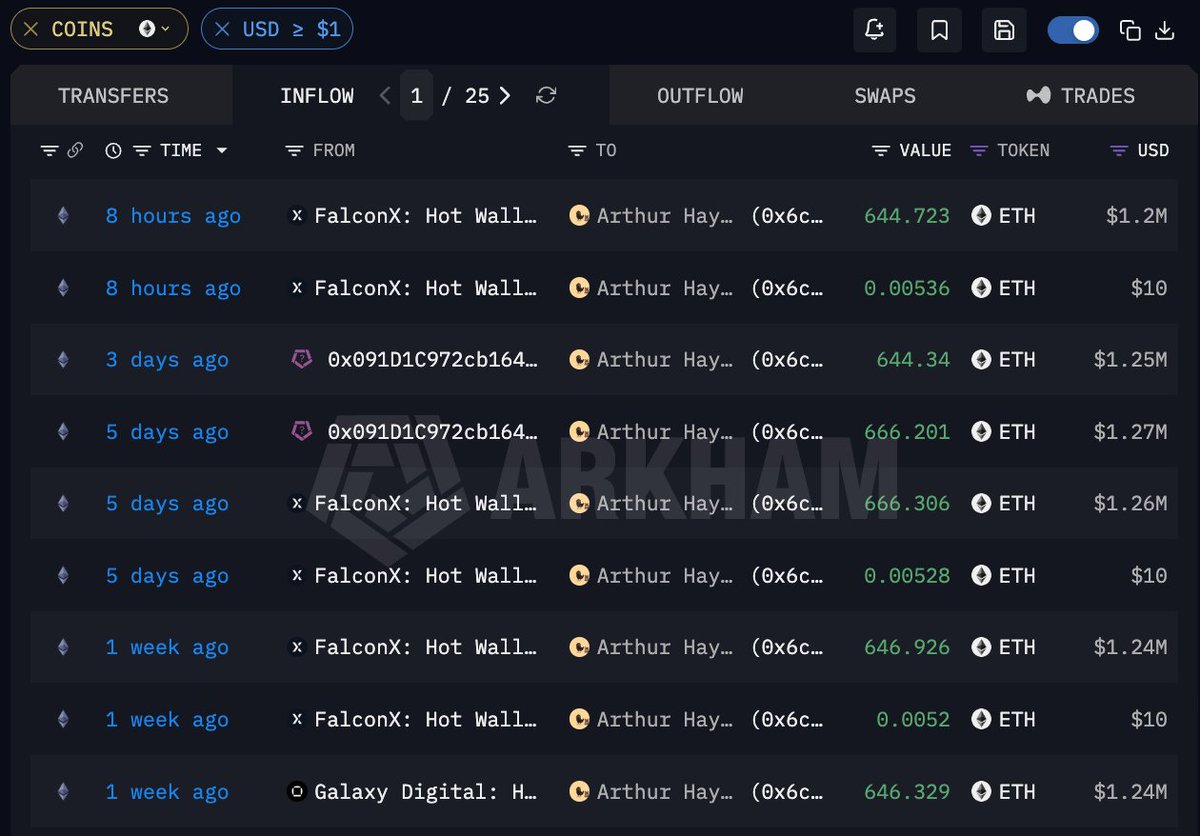
Task: Remove the USD ≥ $1 filter X
Action: pyautogui.click(x=222, y=29)
